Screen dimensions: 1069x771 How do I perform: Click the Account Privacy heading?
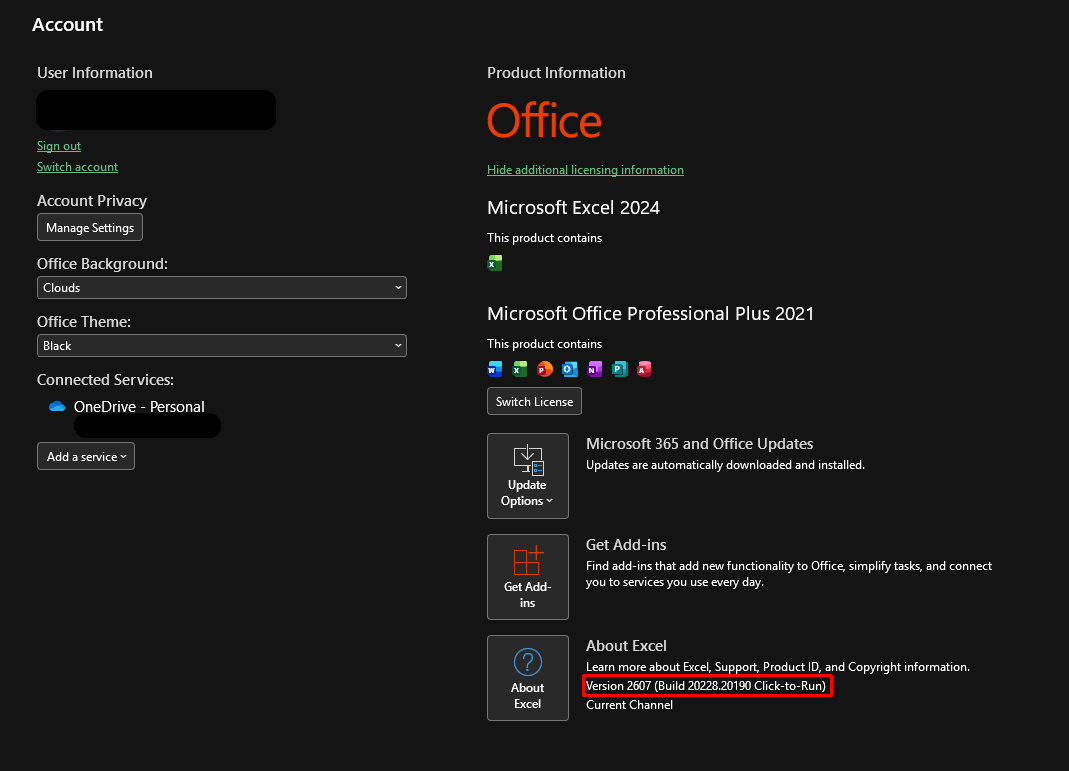pyautogui.click(x=92, y=201)
